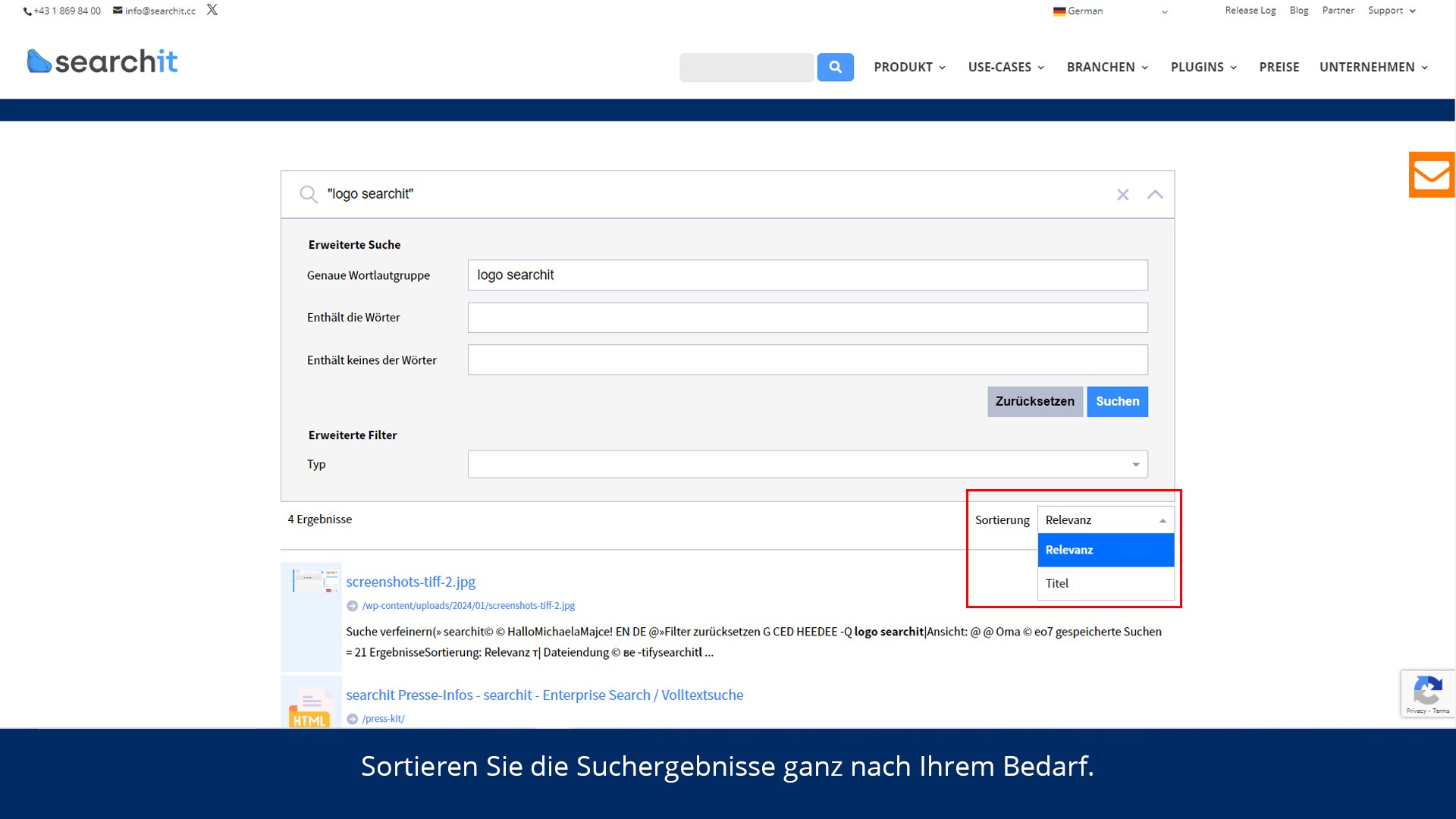
Task: Expand the UNTERNEHMEN menu
Action: click(x=1373, y=67)
